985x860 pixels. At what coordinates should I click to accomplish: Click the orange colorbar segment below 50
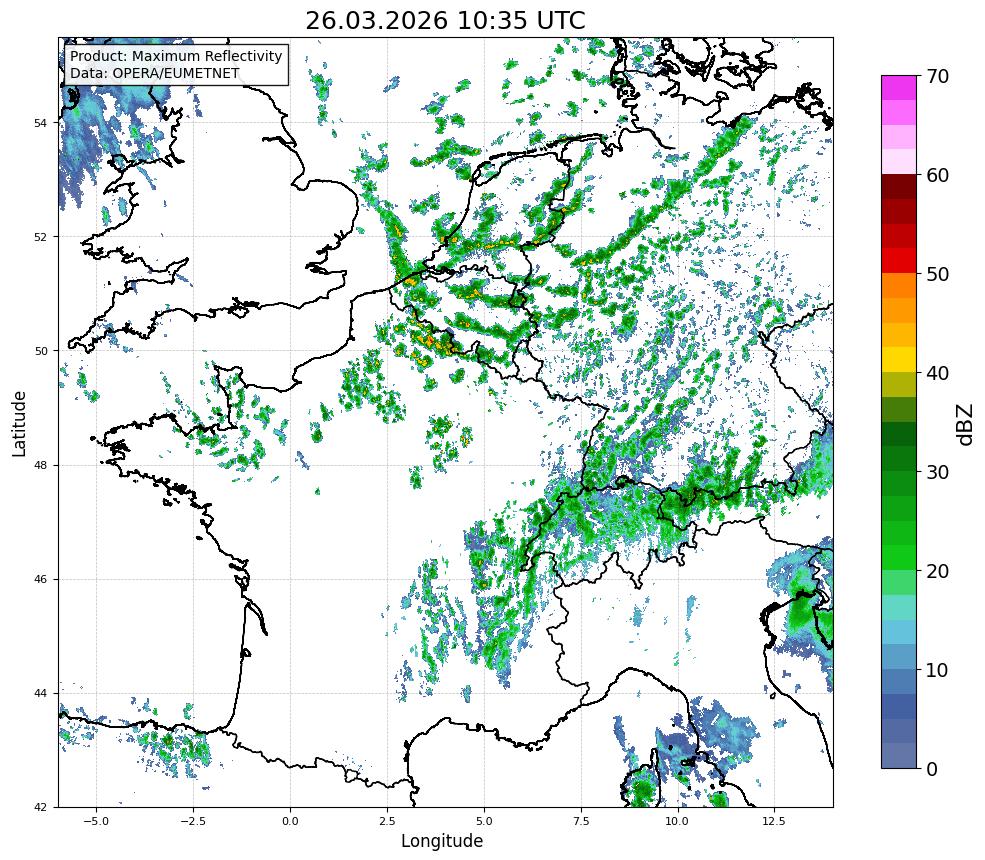click(x=899, y=285)
